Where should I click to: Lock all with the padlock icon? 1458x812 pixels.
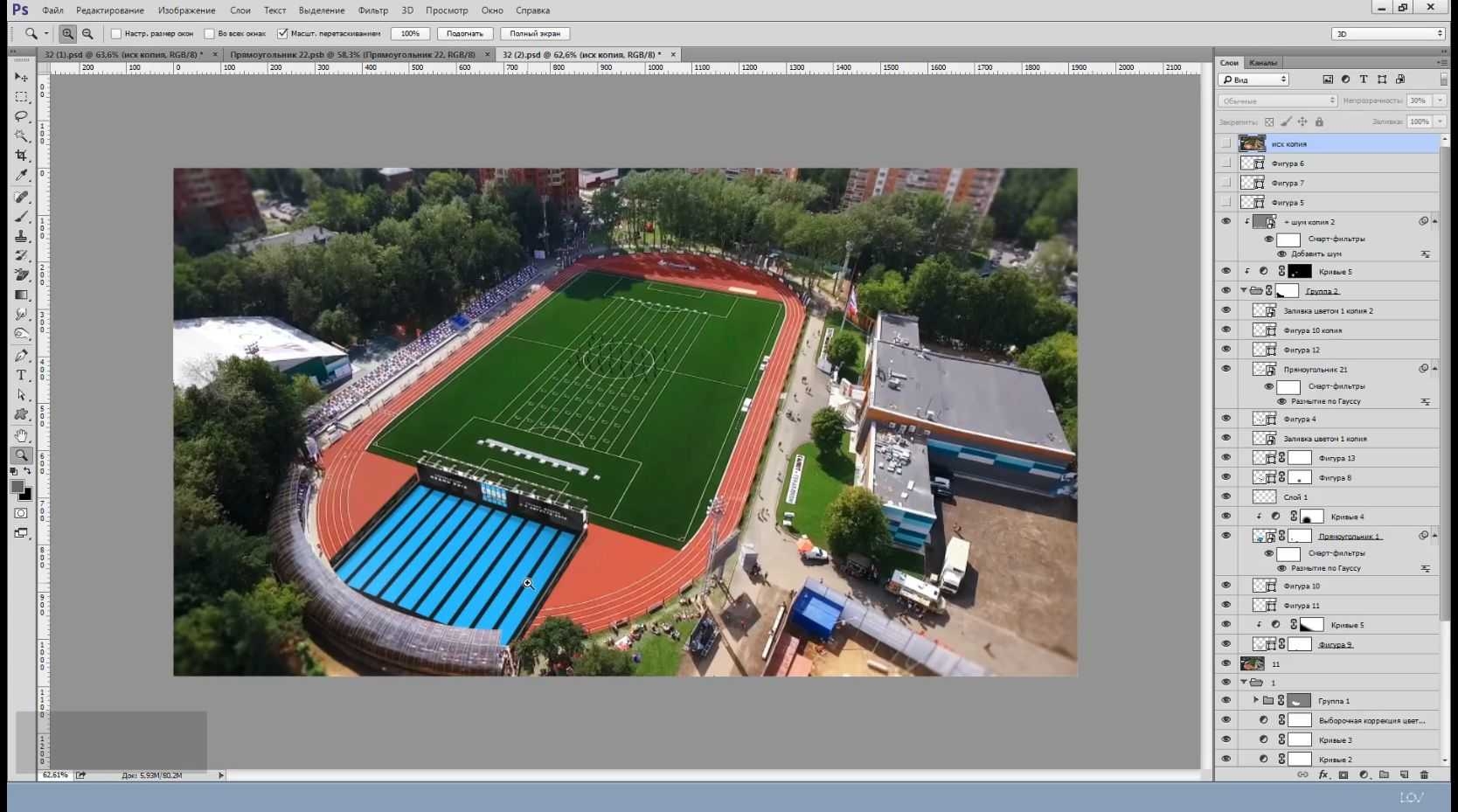coord(1319,122)
